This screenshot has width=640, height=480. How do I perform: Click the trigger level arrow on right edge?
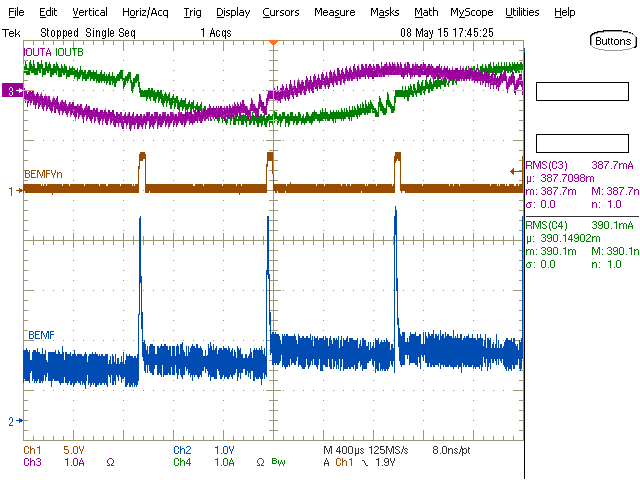coord(517,170)
